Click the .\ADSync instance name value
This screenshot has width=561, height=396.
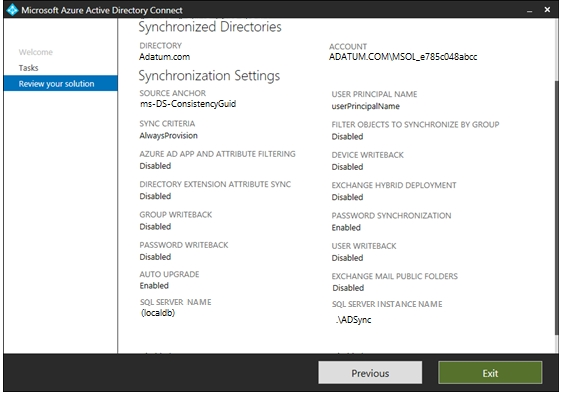coord(353,320)
